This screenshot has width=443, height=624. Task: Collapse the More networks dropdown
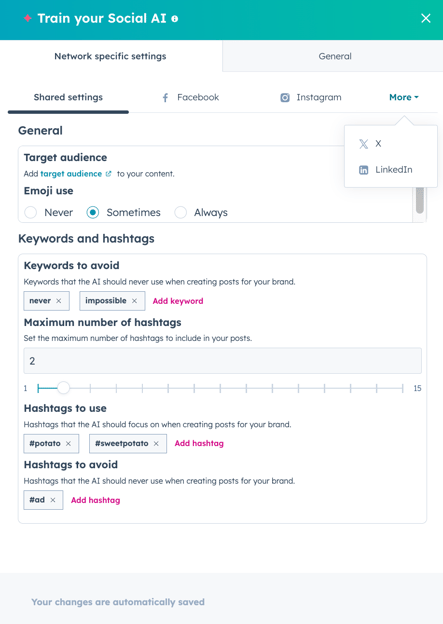tap(404, 98)
